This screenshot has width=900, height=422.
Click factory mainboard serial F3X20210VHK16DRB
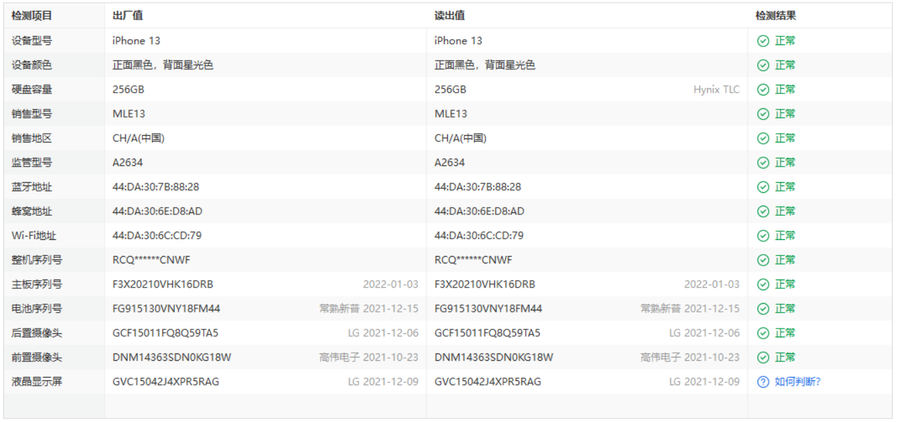(163, 284)
